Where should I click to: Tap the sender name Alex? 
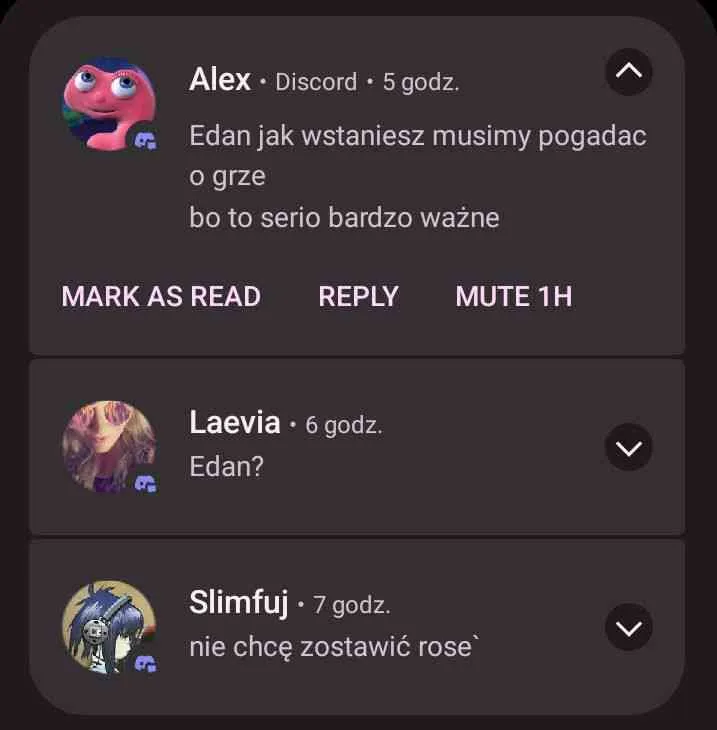[x=220, y=79]
